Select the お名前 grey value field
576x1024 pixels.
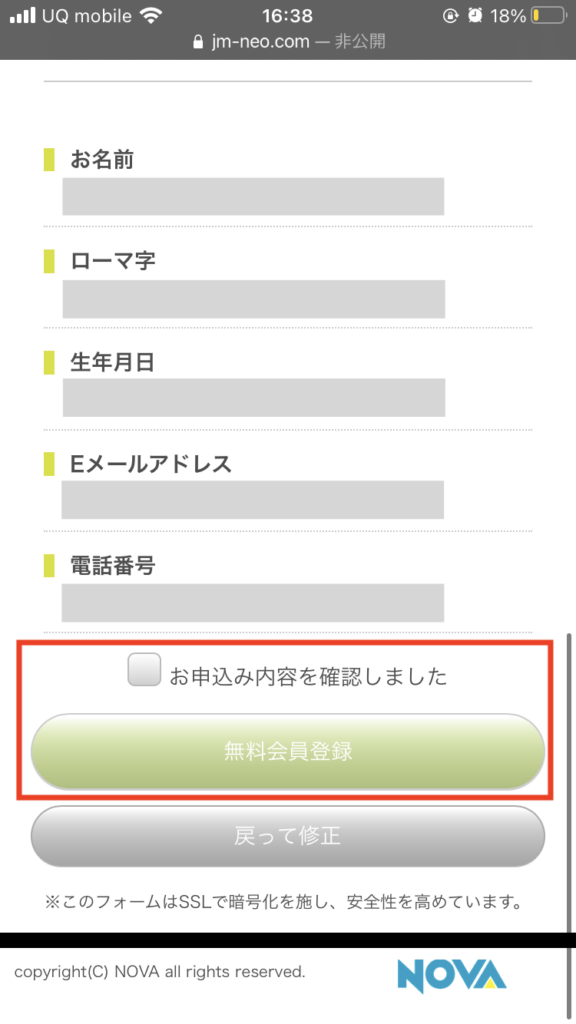pyautogui.click(x=253, y=196)
